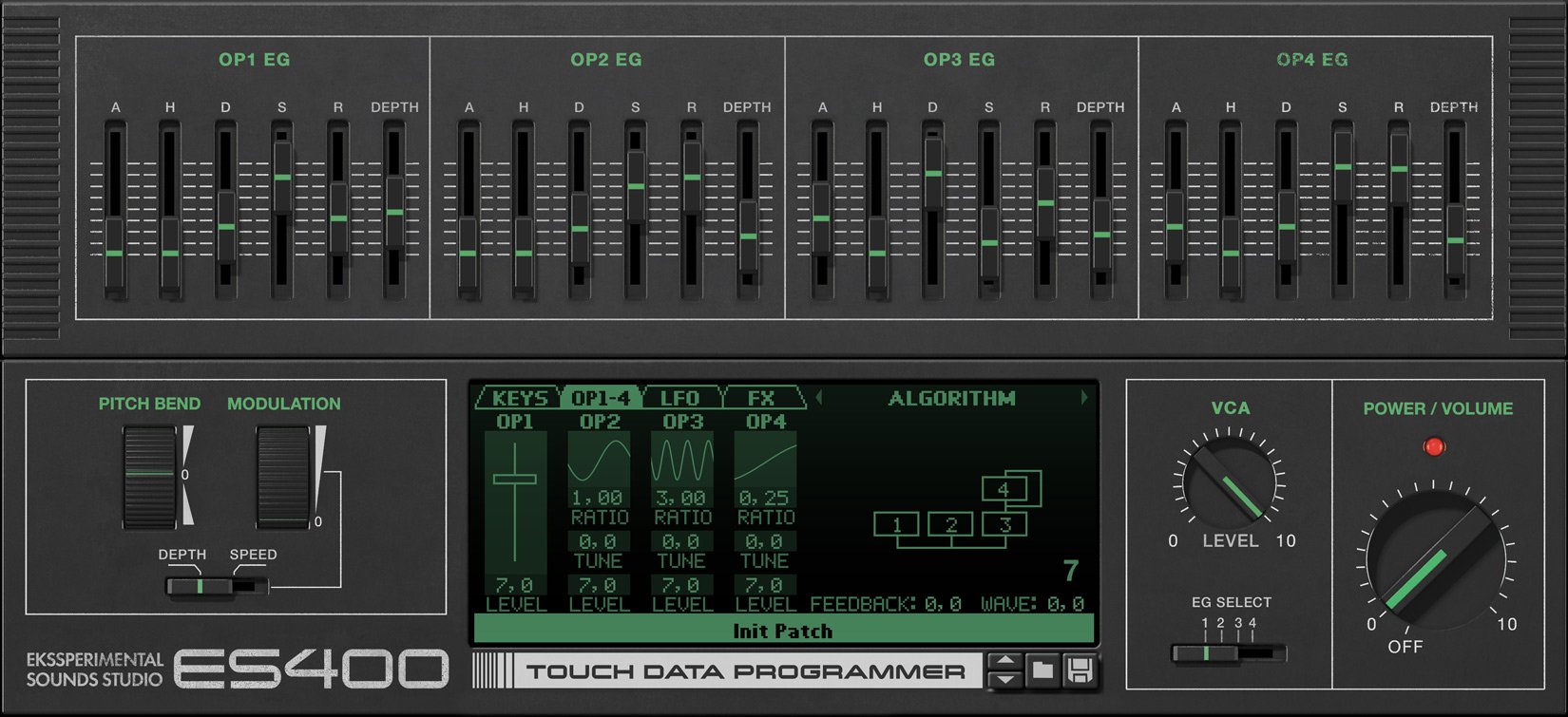Click the WAVE value in the display
The image size is (1568, 717).
1065,604
